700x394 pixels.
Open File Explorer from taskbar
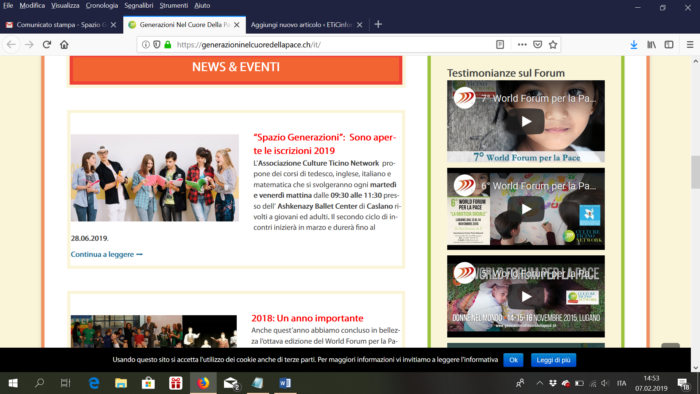pyautogui.click(x=121, y=383)
